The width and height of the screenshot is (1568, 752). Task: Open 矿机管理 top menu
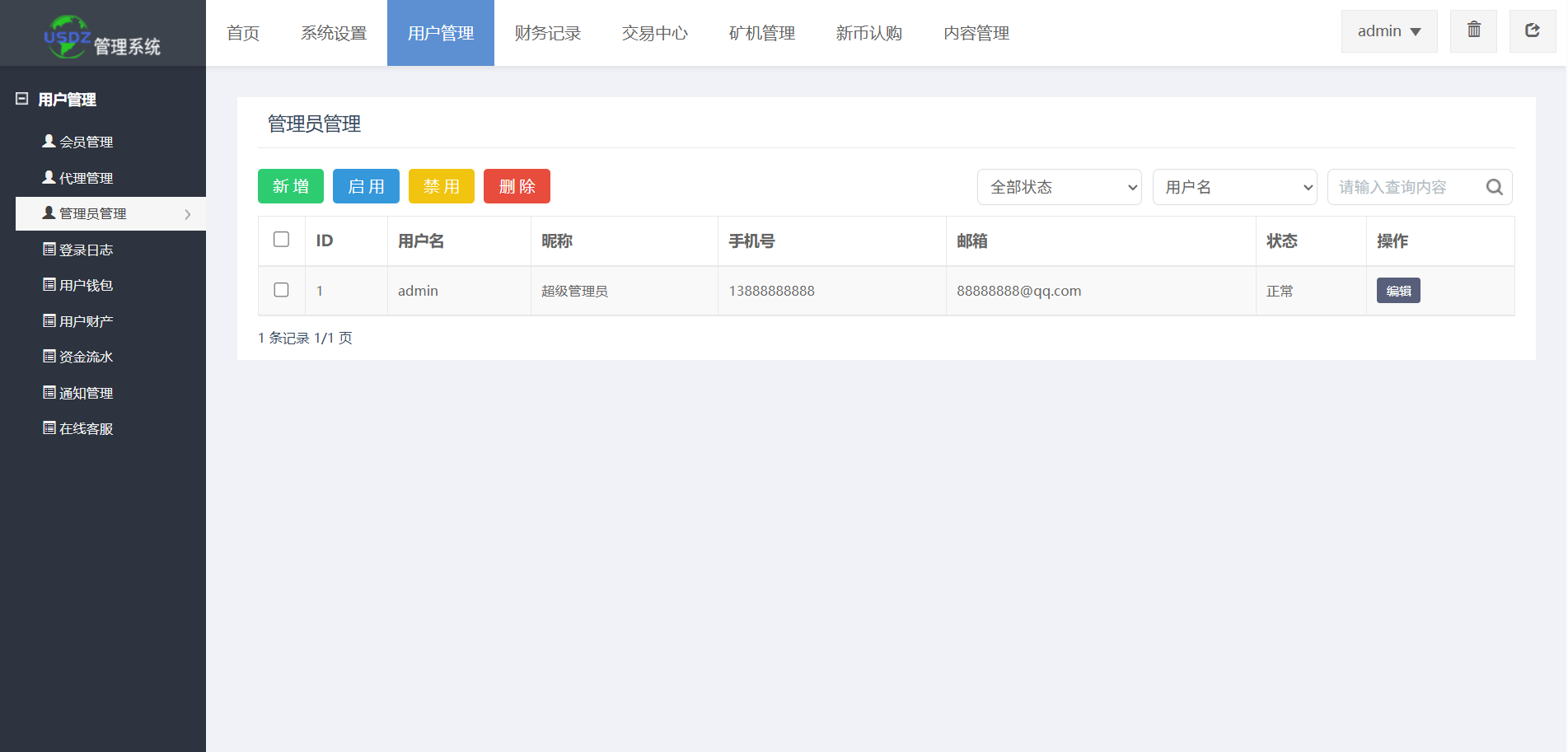point(762,33)
